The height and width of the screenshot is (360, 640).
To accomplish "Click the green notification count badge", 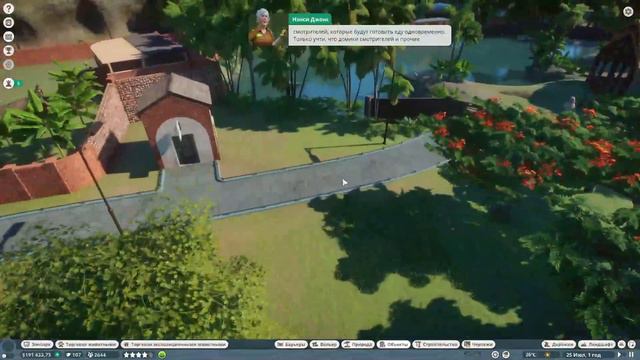I will pos(18,83).
